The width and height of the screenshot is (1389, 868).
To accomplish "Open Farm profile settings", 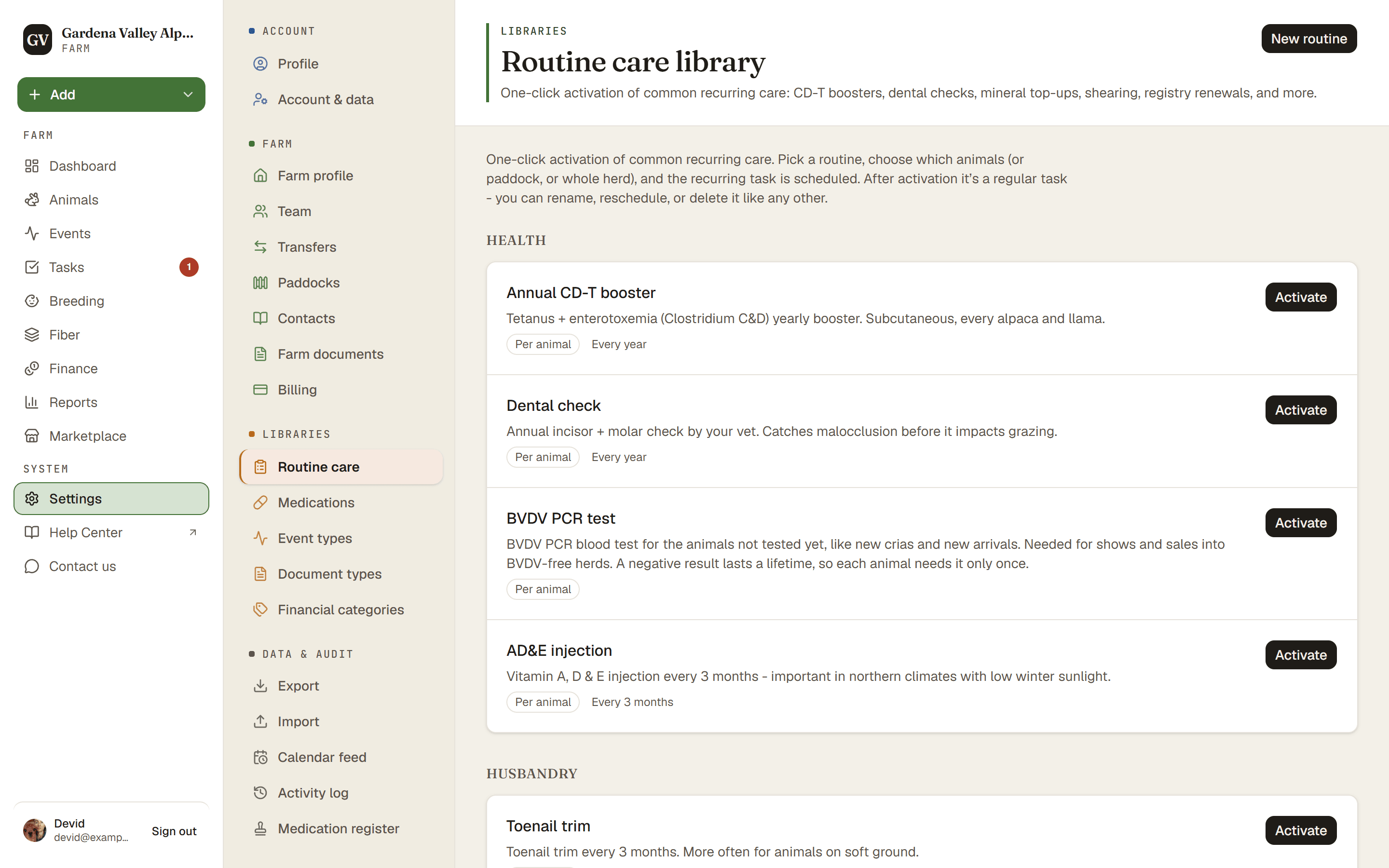I will tap(341, 176).
